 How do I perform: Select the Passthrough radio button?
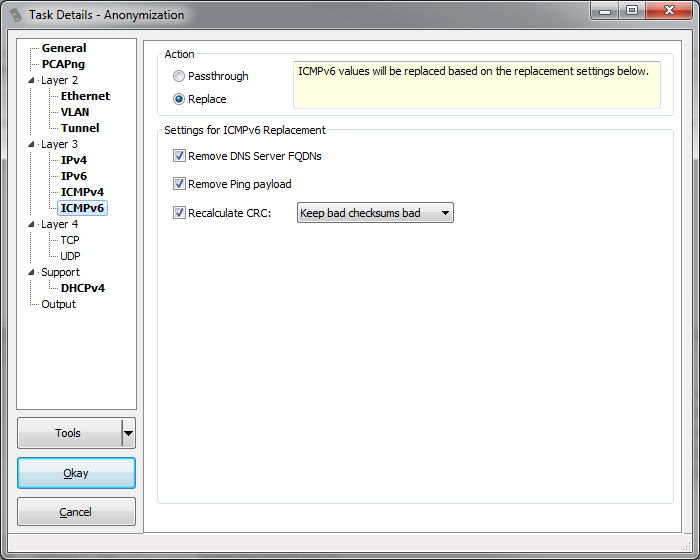click(179, 76)
